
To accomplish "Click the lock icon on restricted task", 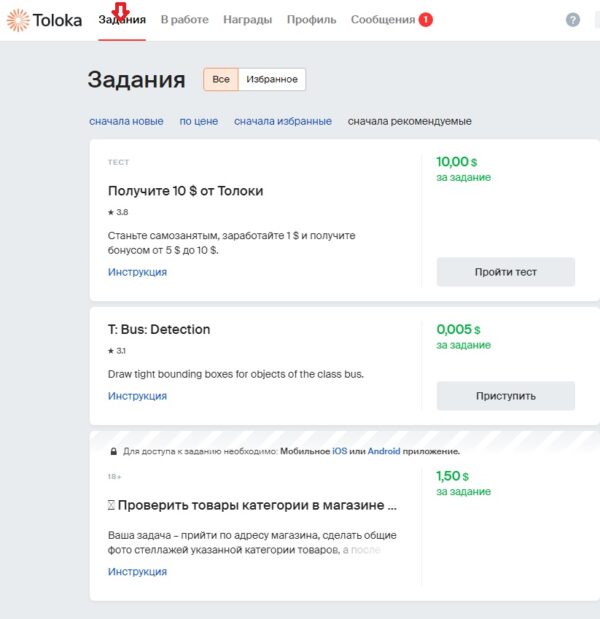I will [113, 452].
